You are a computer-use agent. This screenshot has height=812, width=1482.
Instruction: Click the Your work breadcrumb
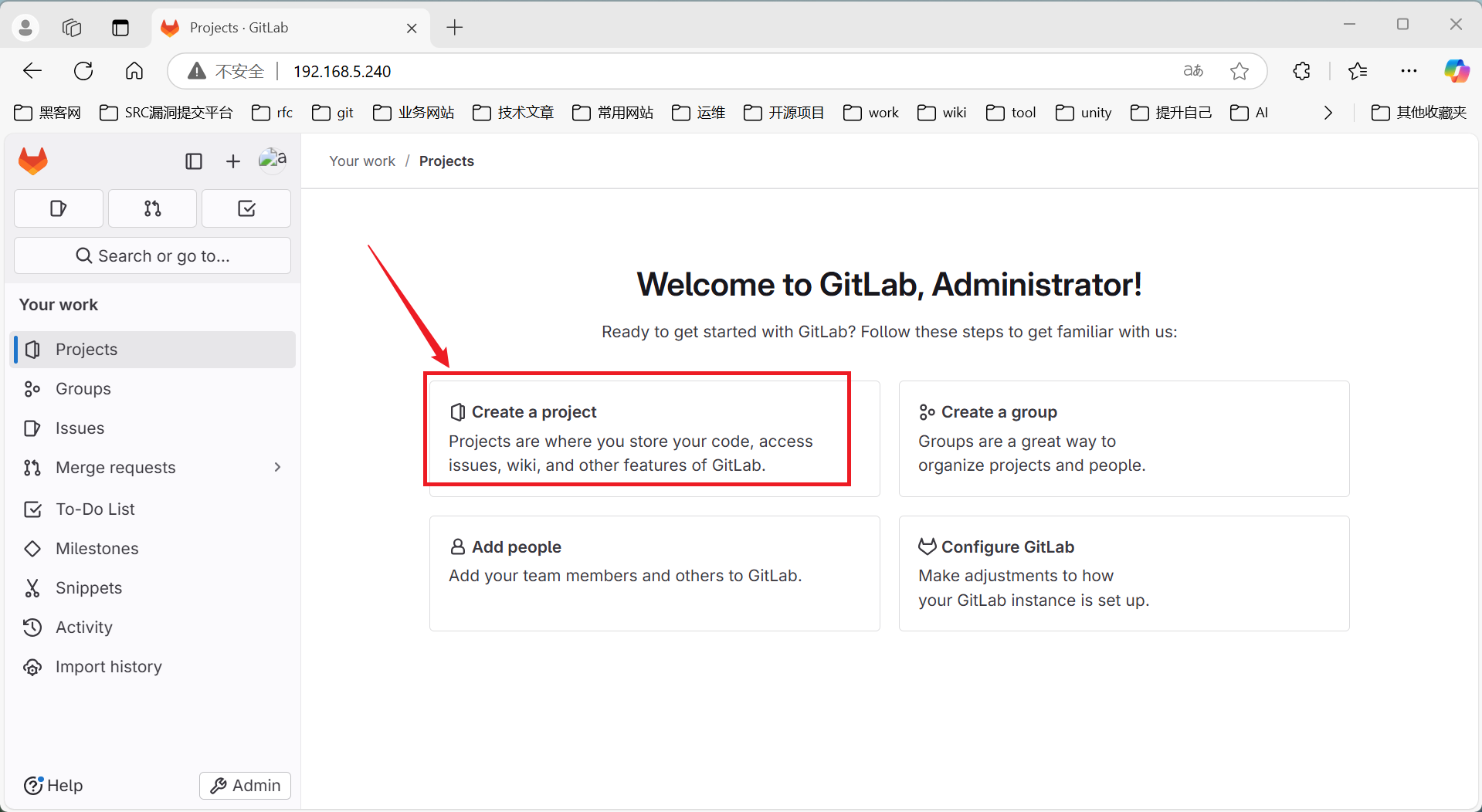click(362, 161)
